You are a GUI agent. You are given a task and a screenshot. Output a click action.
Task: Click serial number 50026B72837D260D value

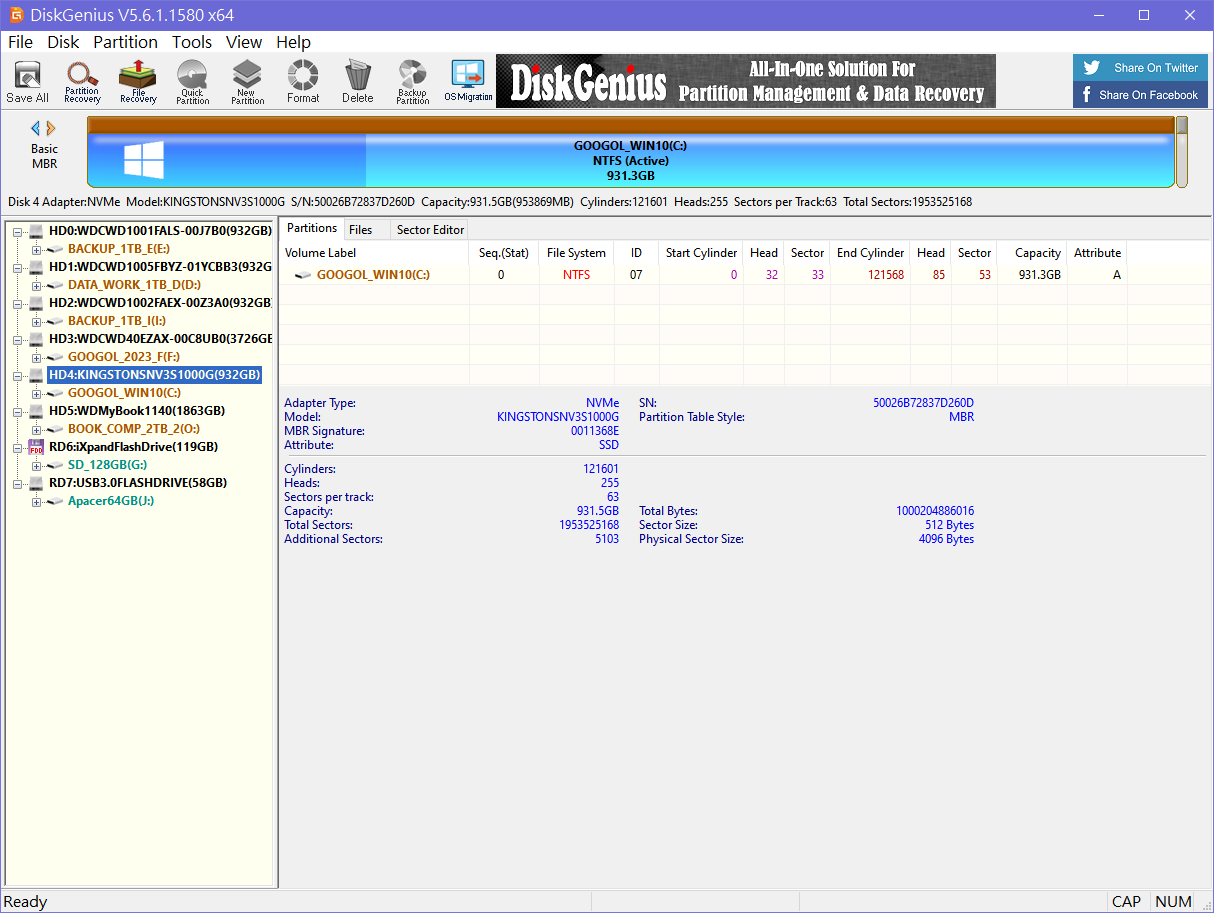pos(923,403)
